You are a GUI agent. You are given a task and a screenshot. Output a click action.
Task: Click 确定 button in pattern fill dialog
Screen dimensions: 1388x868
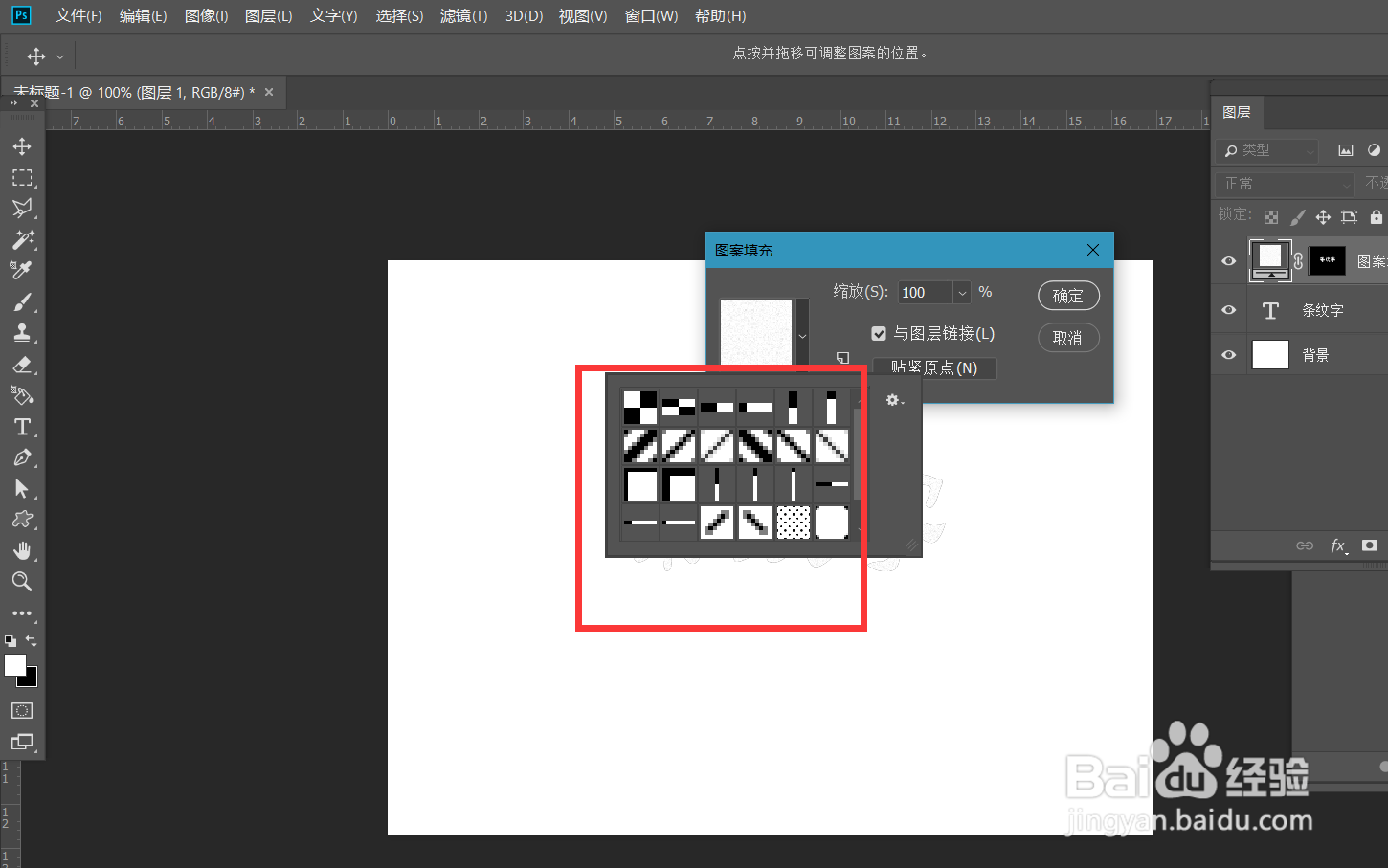[1068, 296]
